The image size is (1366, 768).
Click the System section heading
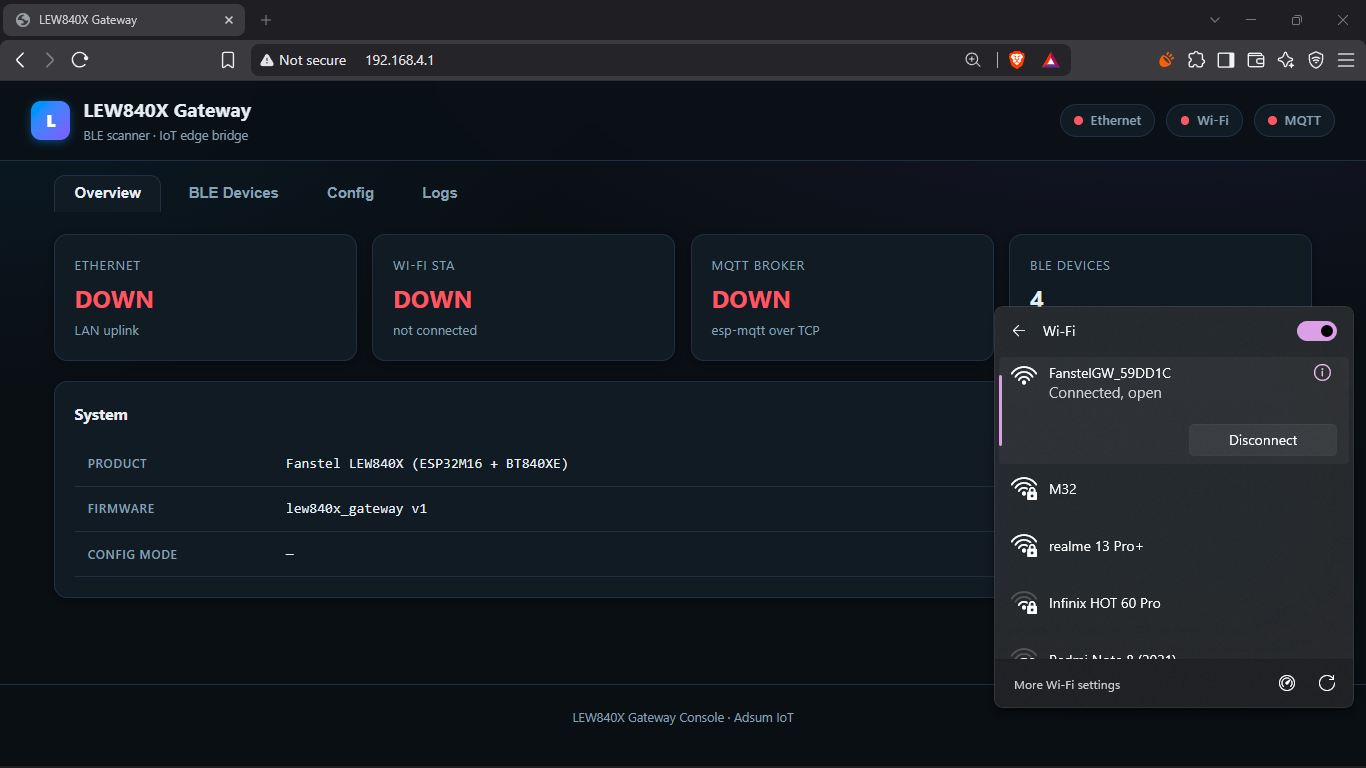click(x=101, y=415)
